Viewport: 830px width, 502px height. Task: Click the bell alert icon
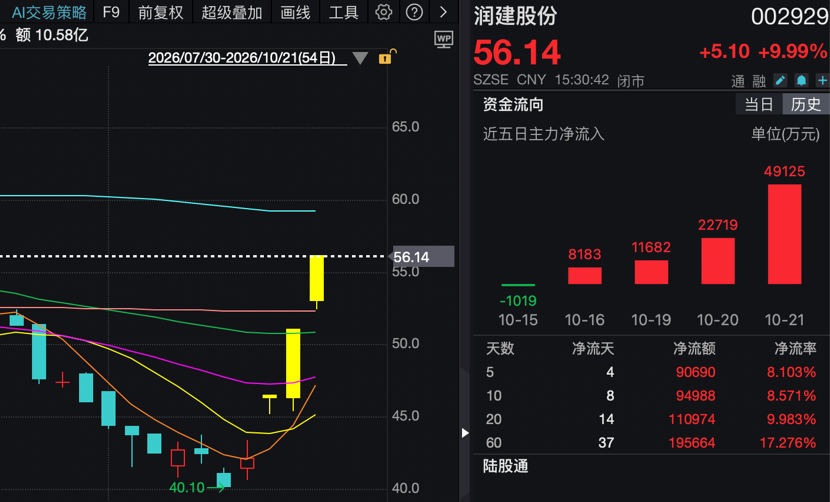(x=801, y=80)
